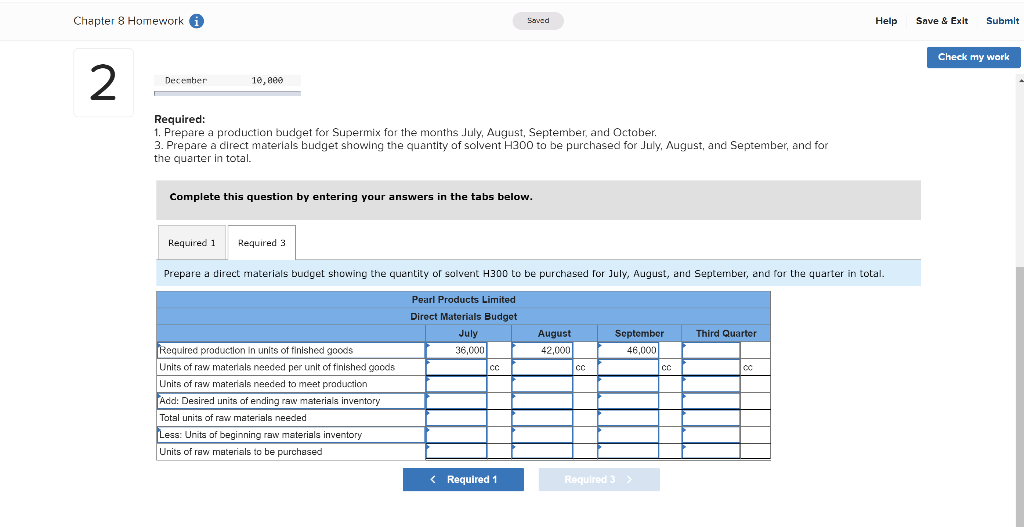Click the Saved status indicator
The height and width of the screenshot is (527, 1024).
pyautogui.click(x=538, y=21)
